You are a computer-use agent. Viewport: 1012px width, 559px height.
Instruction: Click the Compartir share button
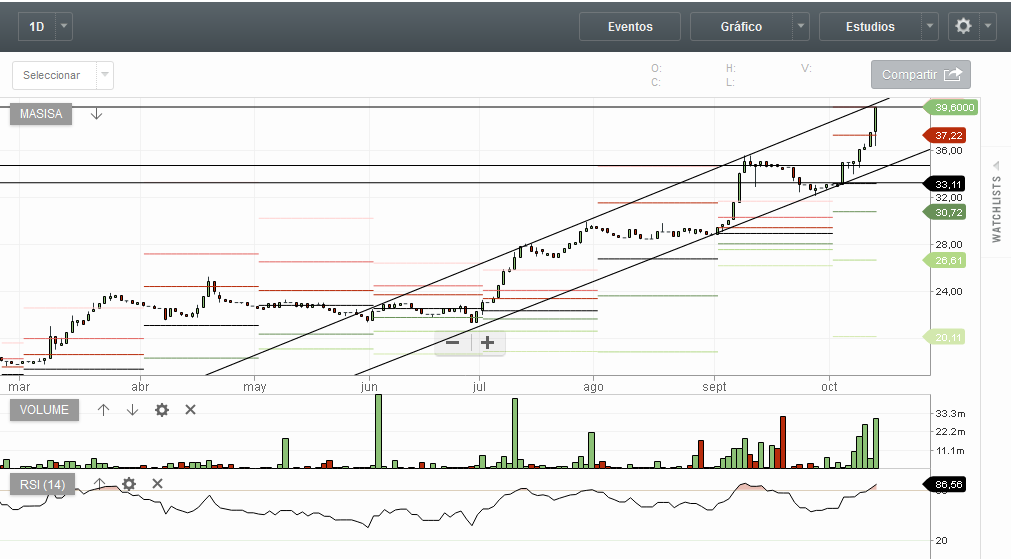[x=920, y=75]
